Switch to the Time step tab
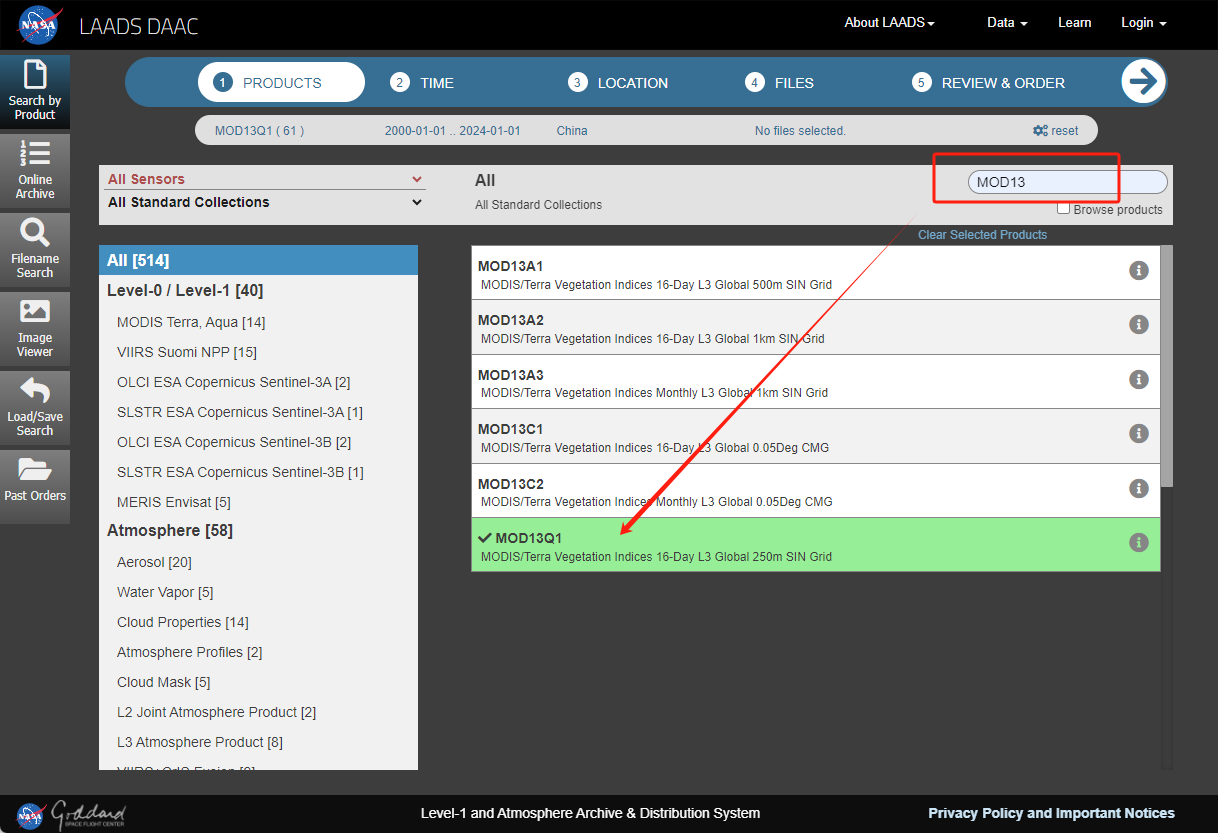Viewport: 1218px width, 833px height. [x=423, y=83]
